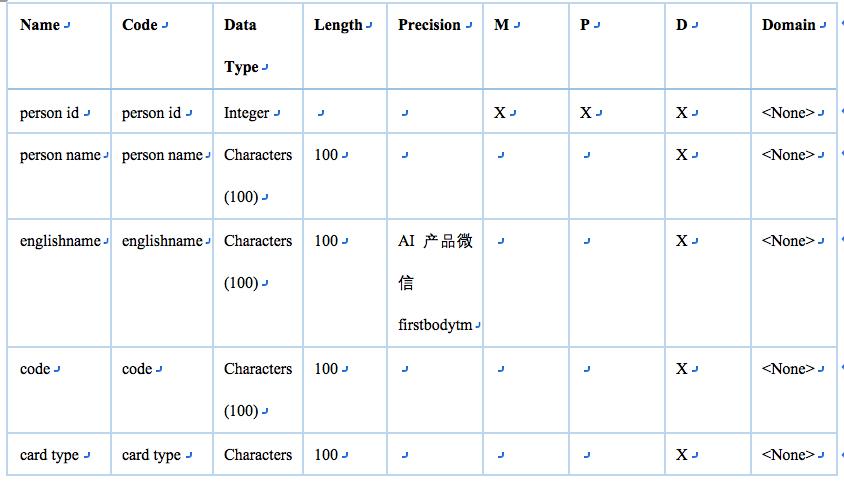The width and height of the screenshot is (844, 484).
Task: Click the <None> domain in card type row
Action: pyautogui.click(x=788, y=455)
